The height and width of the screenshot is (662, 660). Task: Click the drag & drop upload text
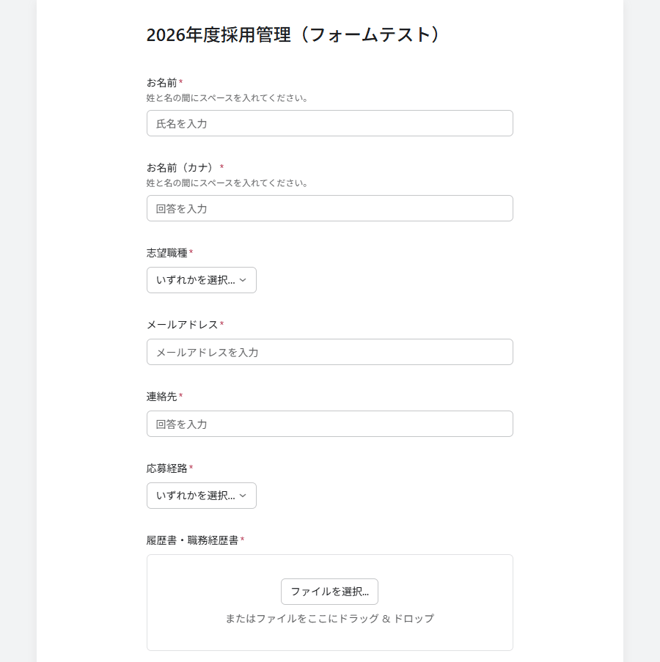tap(329, 618)
